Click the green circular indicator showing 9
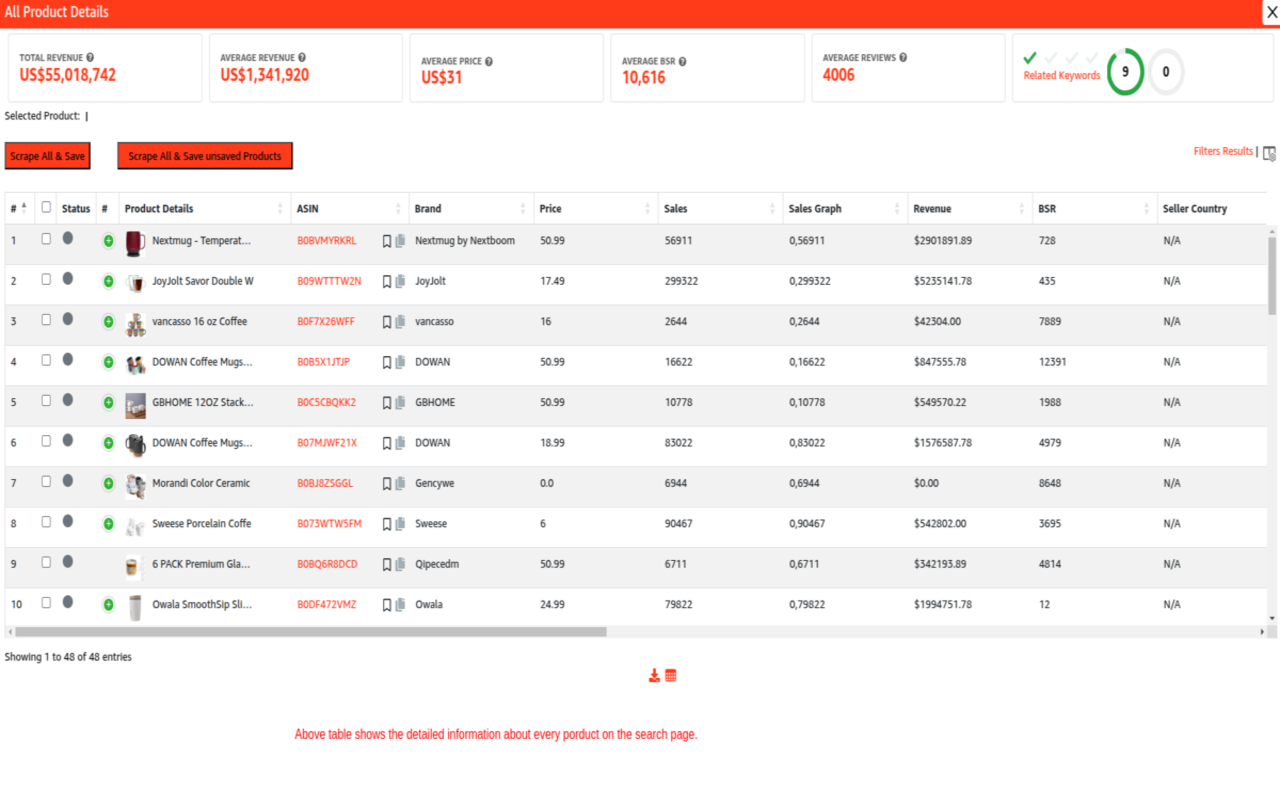Screen dimensions: 1280x800 click(x=1125, y=72)
